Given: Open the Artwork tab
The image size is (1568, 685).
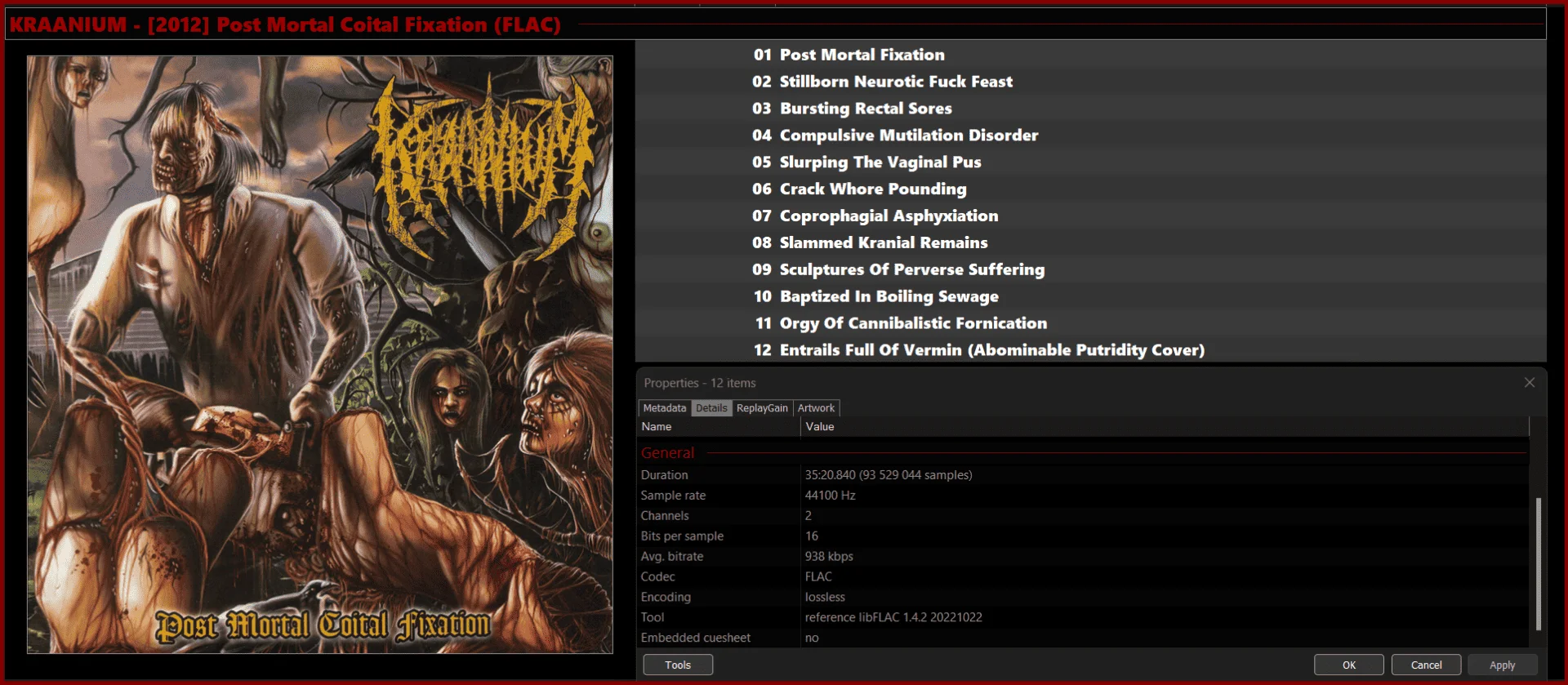Looking at the screenshot, I should coord(816,408).
